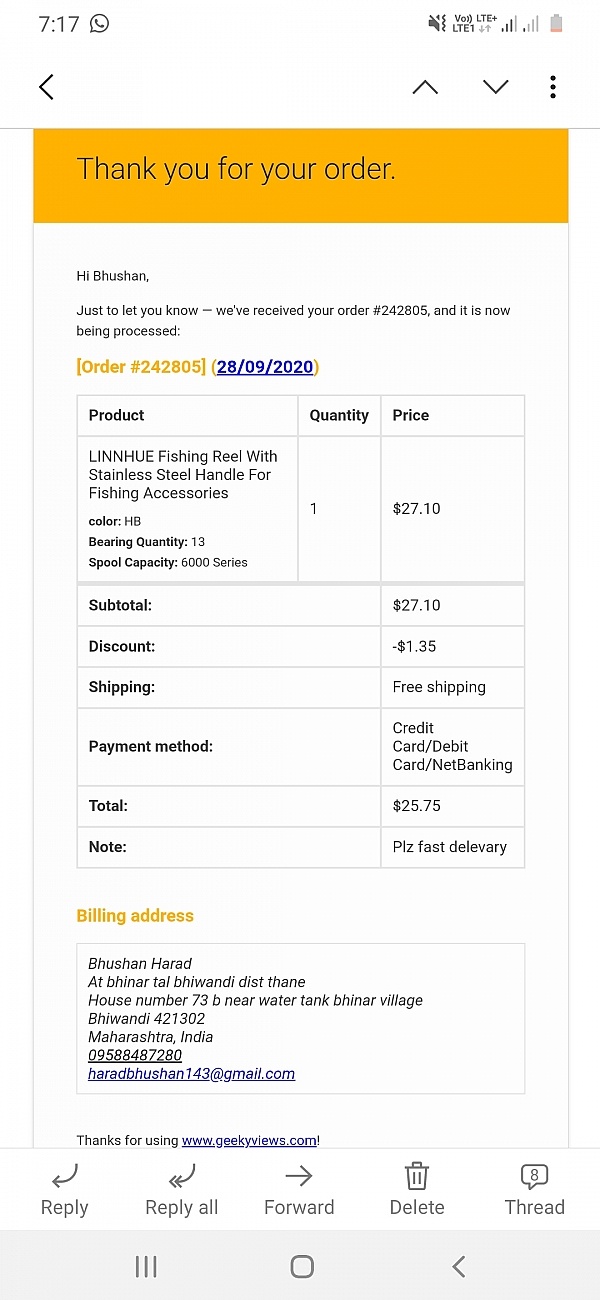Tap the LINNHUE Fishing Reel product name
The width and height of the screenshot is (600, 1300).
tap(183, 474)
